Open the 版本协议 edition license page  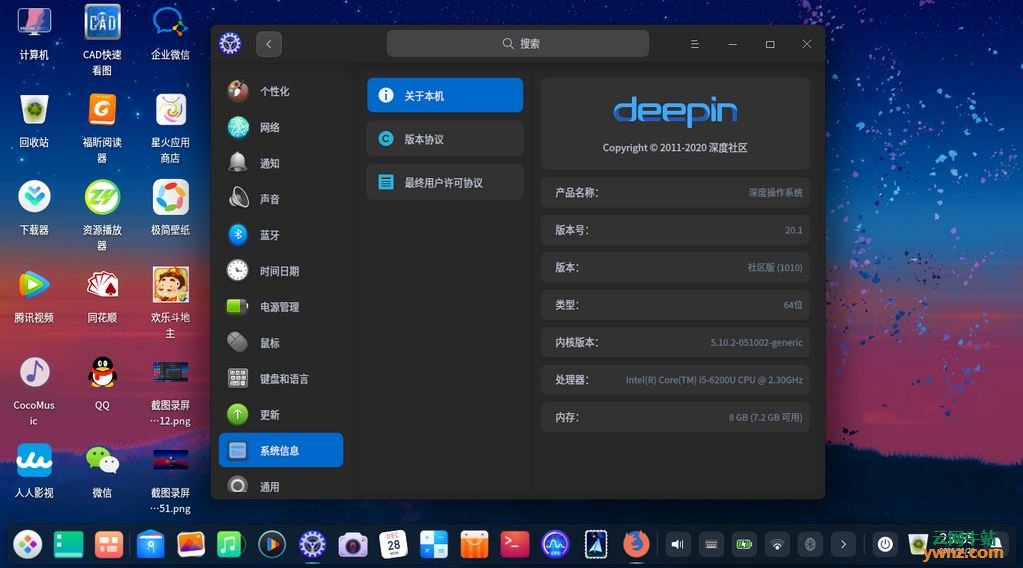tap(445, 139)
